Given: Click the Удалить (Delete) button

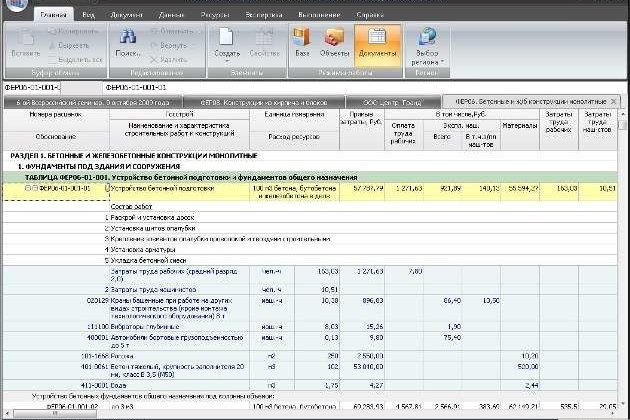Looking at the screenshot, I should (168, 59).
